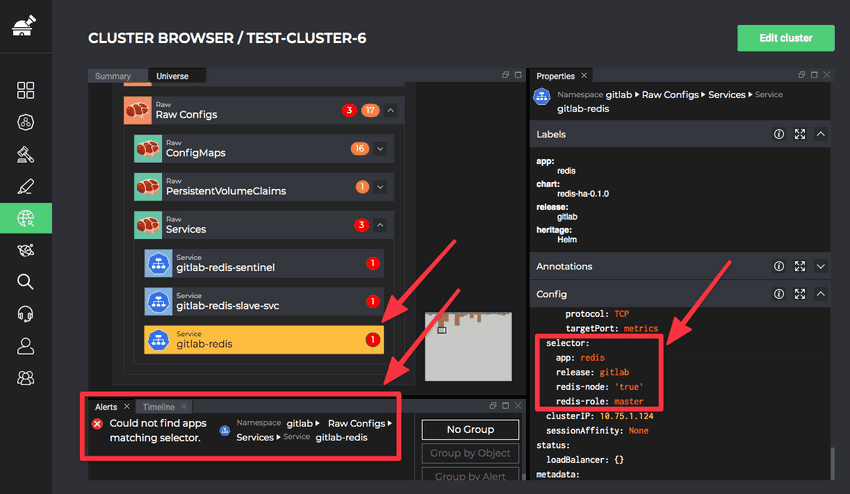The height and width of the screenshot is (494, 850).
Task: Open the search magnifier icon in sidebar
Action: (25, 281)
